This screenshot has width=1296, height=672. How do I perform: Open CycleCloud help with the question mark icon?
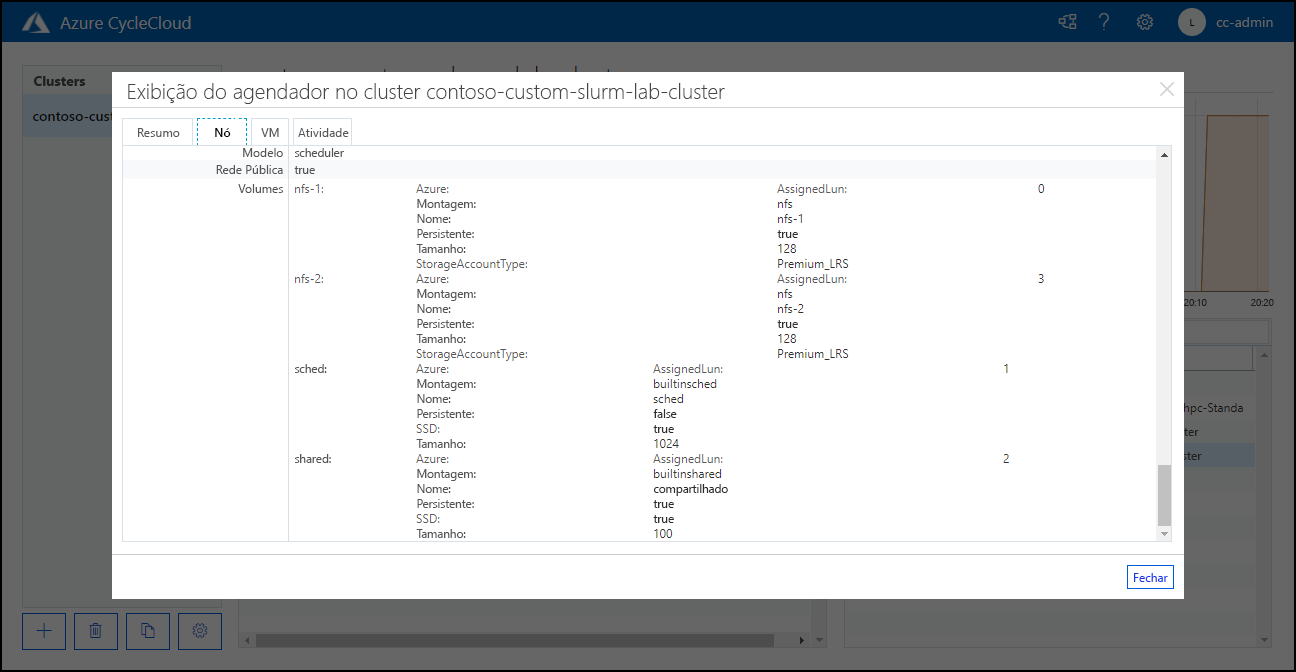1104,21
